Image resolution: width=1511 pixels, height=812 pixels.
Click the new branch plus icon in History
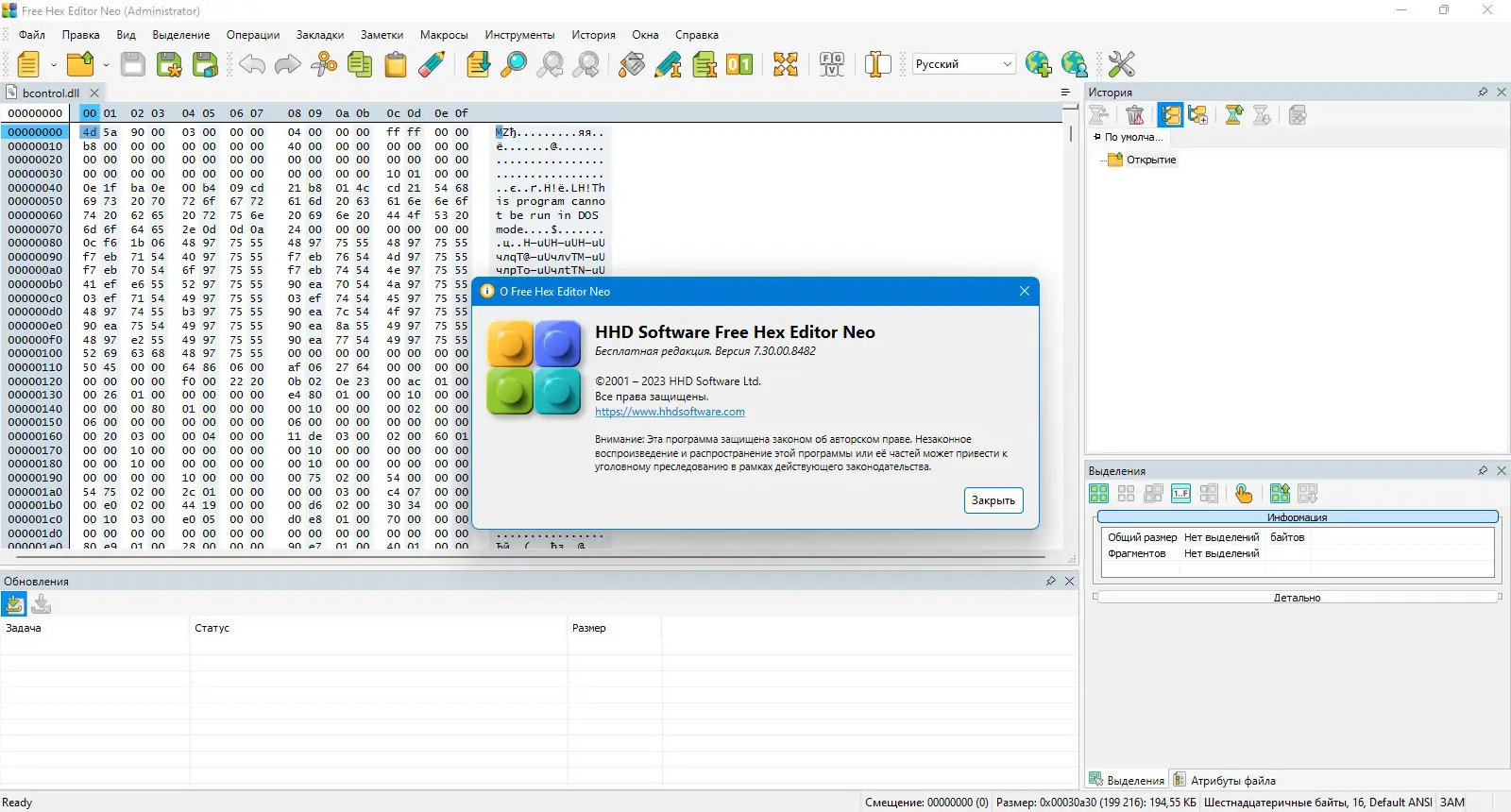point(1198,115)
